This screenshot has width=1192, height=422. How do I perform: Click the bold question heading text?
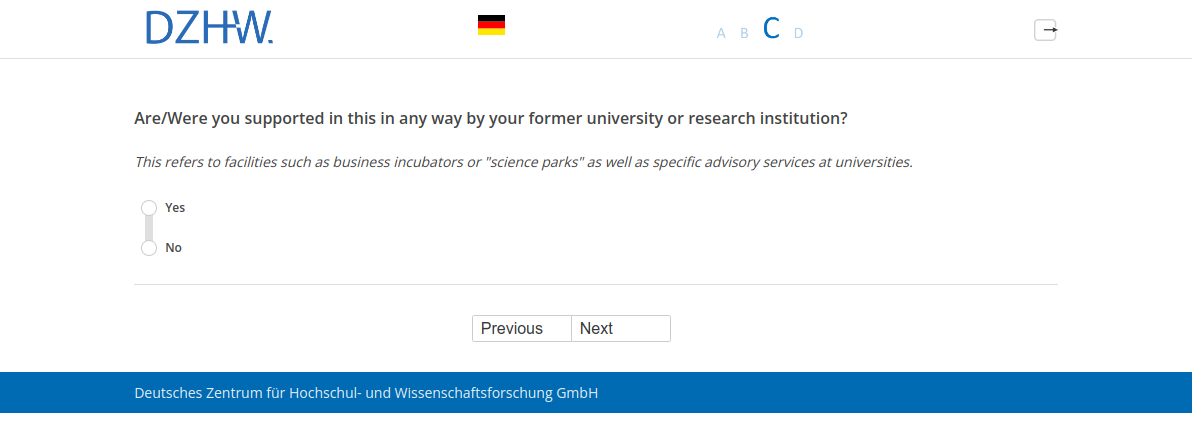pyautogui.click(x=490, y=118)
